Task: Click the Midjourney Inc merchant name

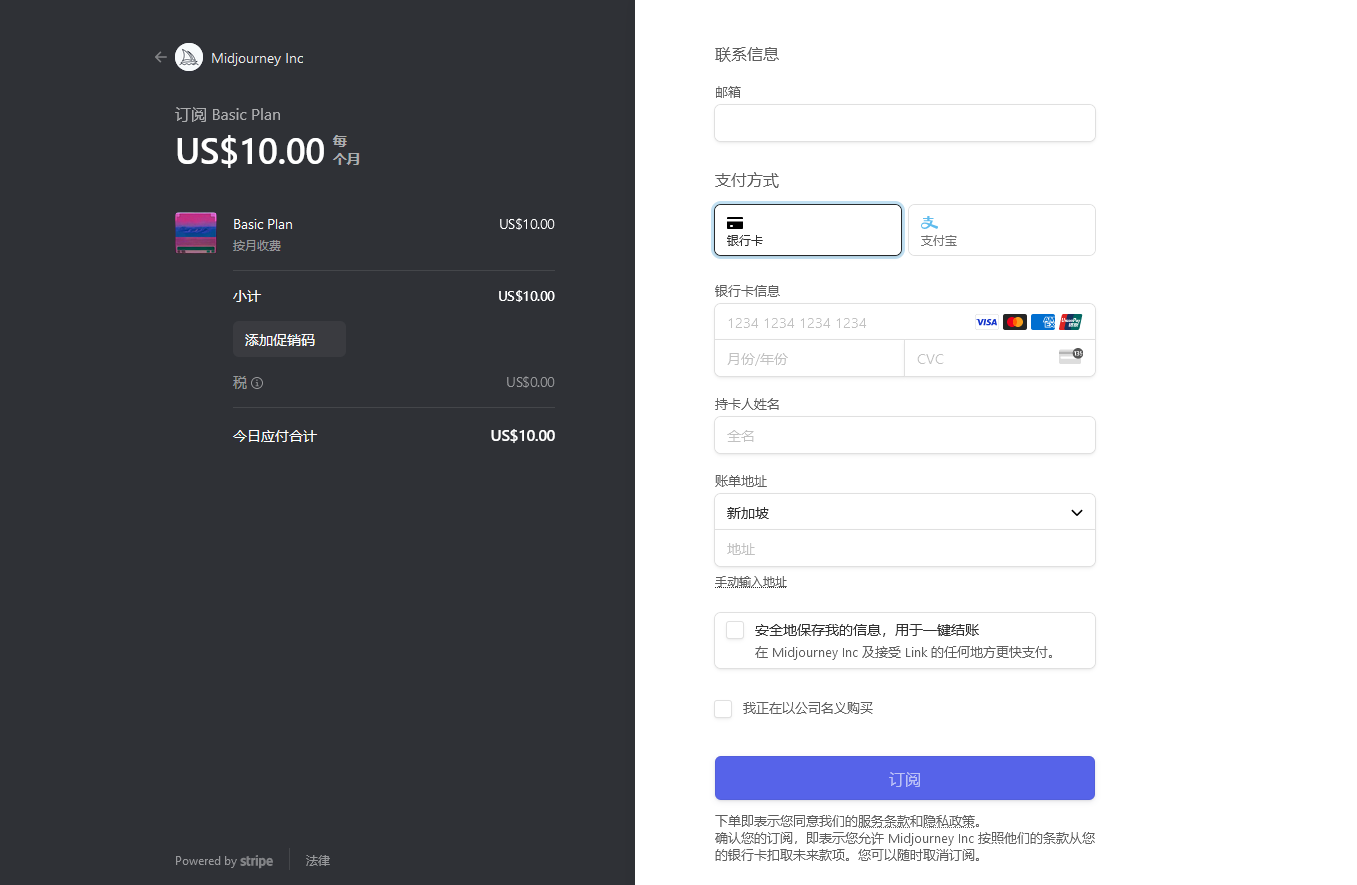Action: pyautogui.click(x=257, y=58)
